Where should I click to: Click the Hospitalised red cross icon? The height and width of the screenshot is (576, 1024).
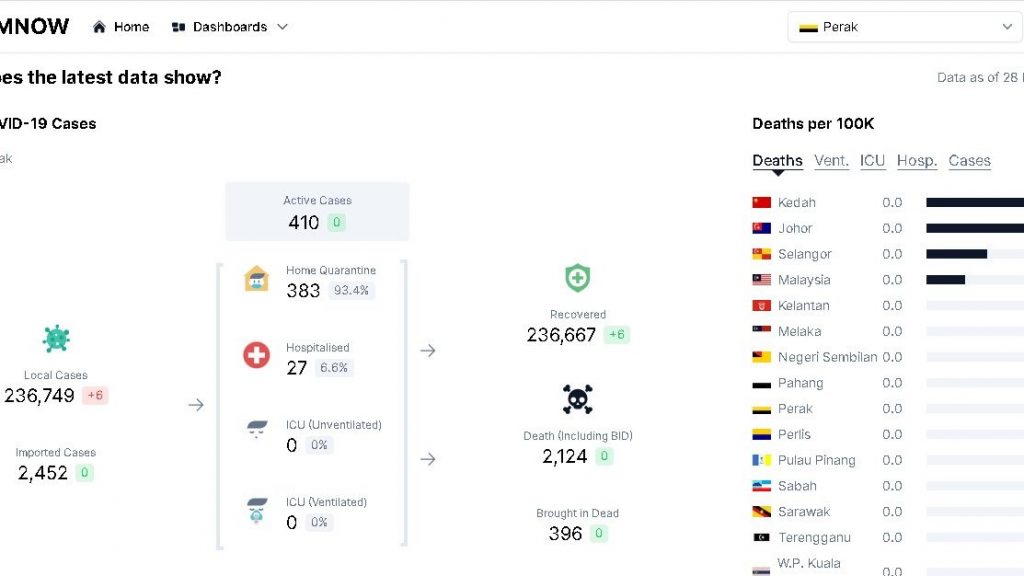(257, 355)
